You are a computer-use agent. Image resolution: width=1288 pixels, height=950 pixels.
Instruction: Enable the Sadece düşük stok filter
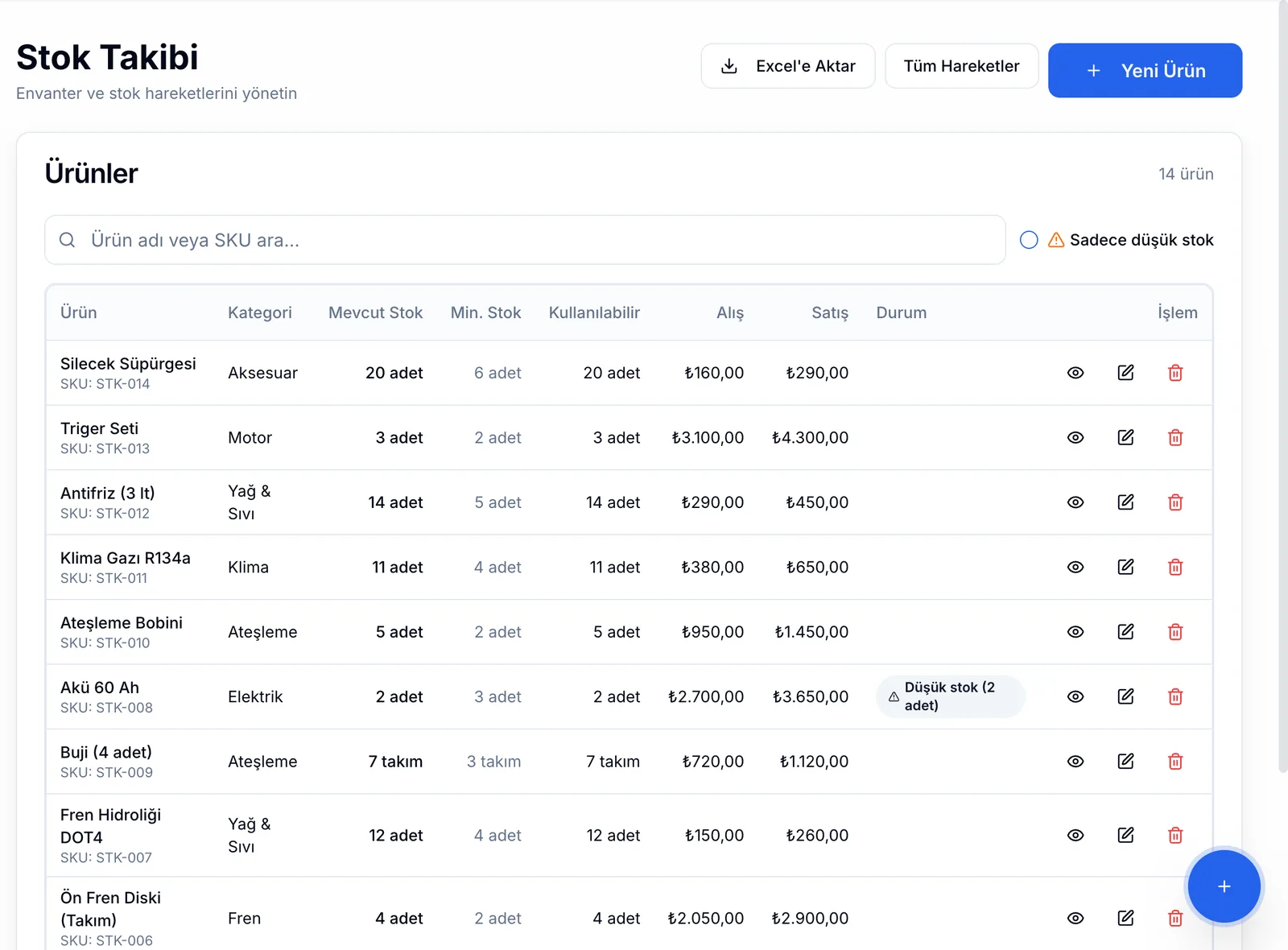pyautogui.click(x=1029, y=240)
